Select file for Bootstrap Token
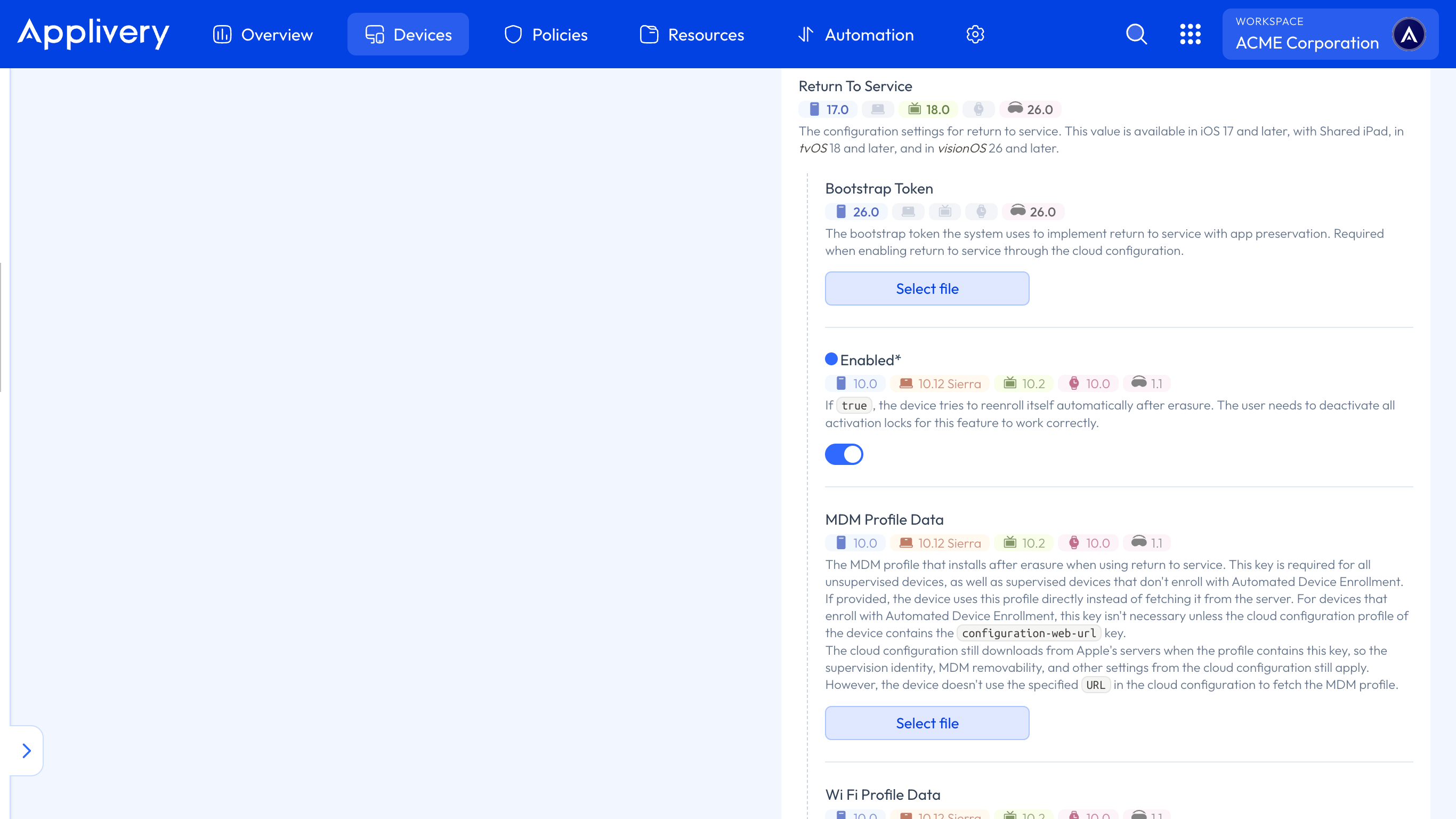 click(927, 288)
